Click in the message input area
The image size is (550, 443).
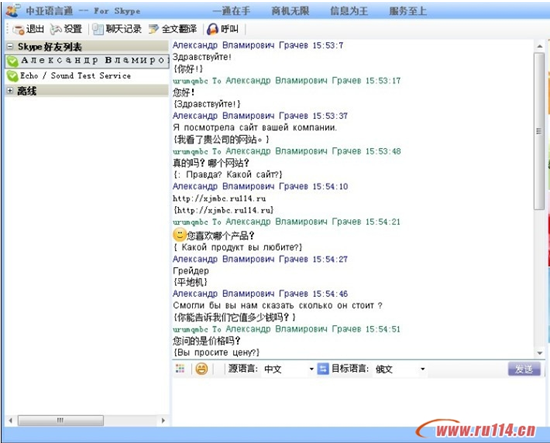point(358,402)
